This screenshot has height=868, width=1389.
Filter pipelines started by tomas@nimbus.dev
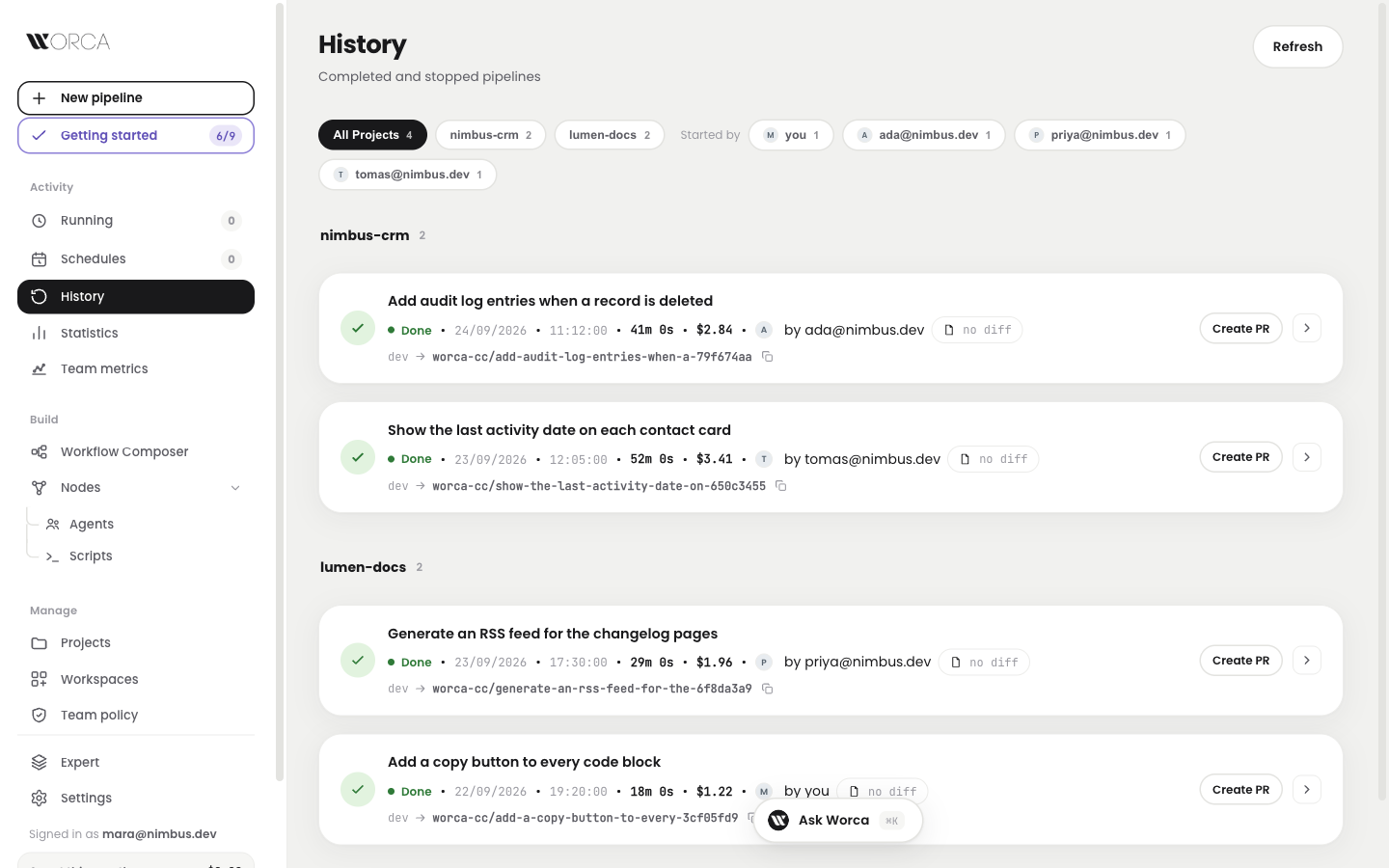[407, 175]
